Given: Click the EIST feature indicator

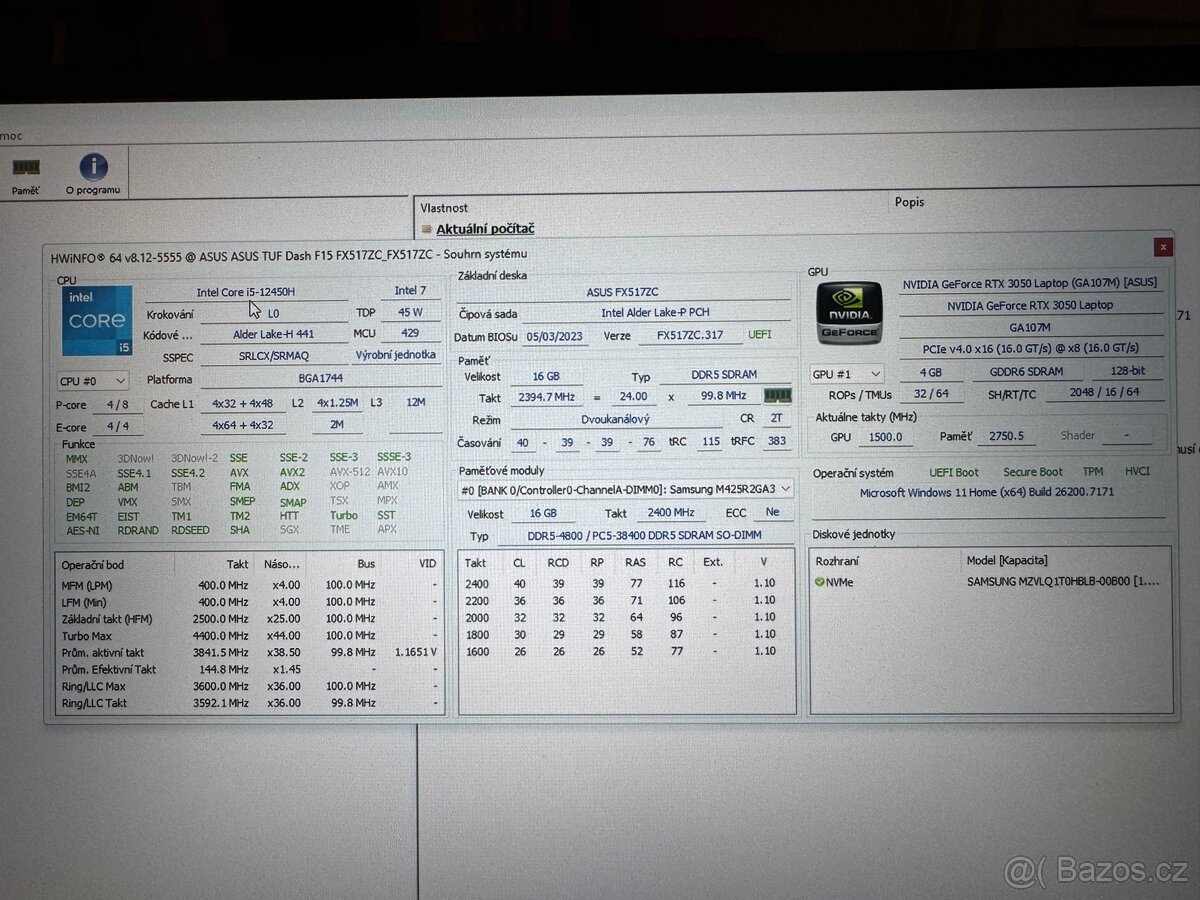Looking at the screenshot, I should click(x=127, y=515).
